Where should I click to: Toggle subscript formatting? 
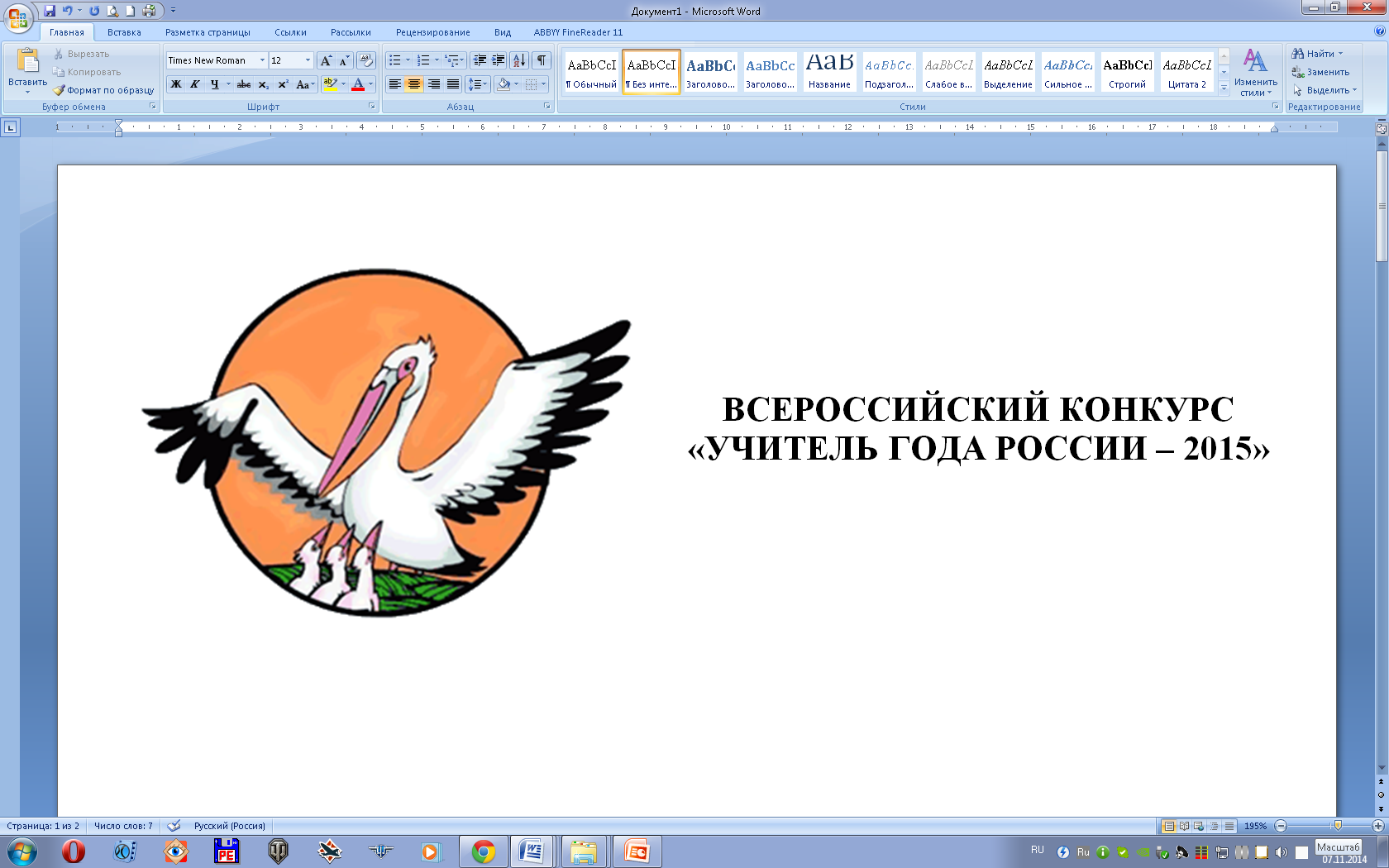[x=263, y=84]
